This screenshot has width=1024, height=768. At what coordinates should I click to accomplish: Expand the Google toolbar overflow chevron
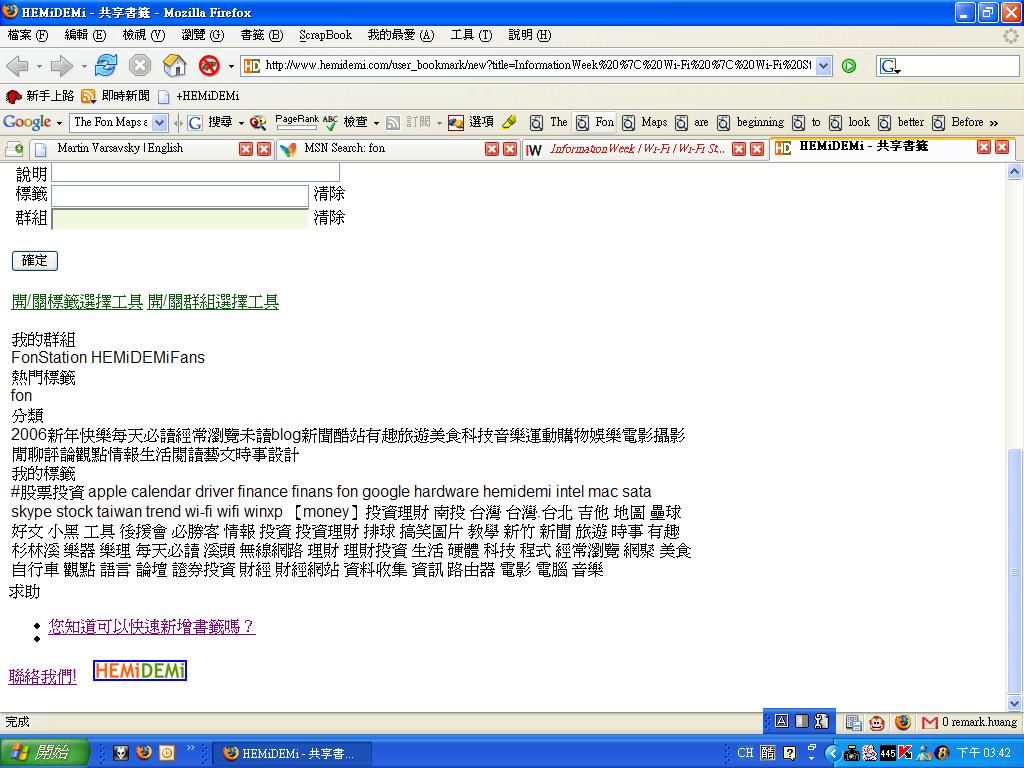[993, 122]
